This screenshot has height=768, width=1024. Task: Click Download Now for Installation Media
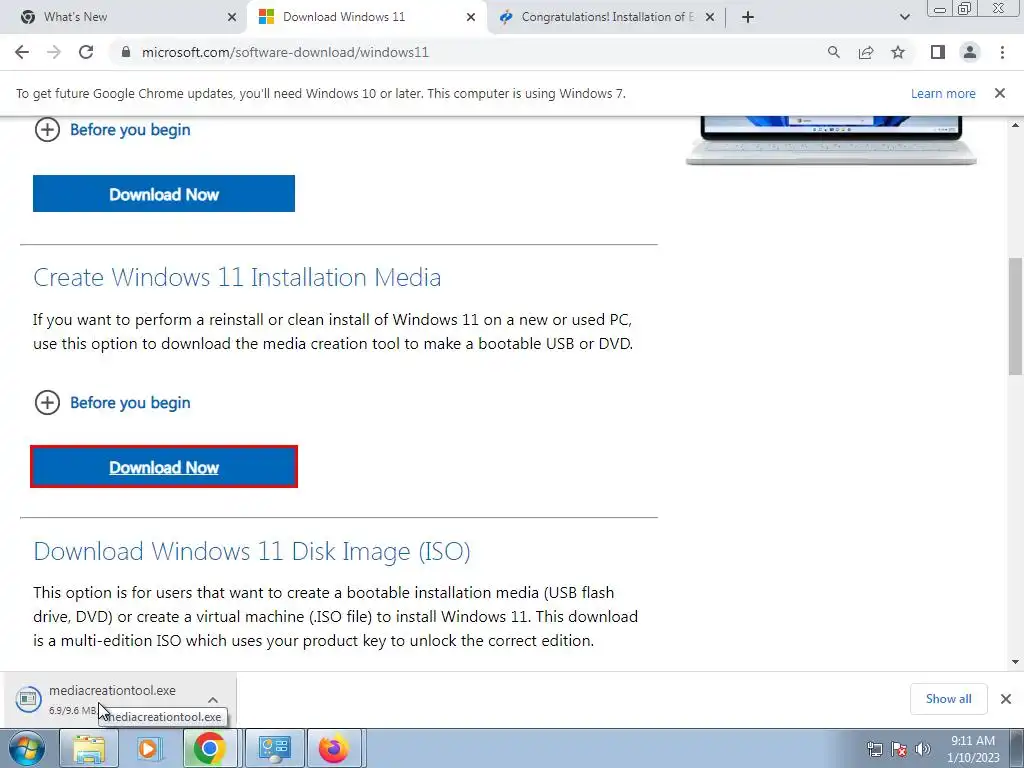[x=164, y=467]
